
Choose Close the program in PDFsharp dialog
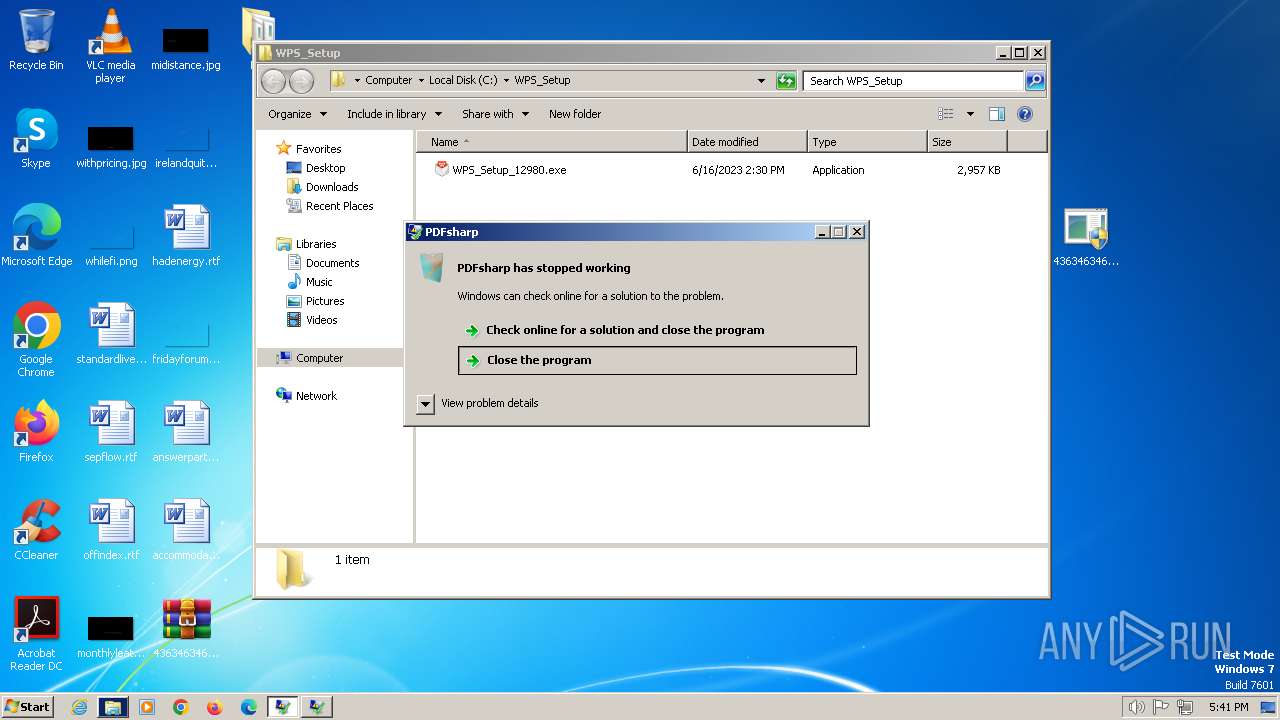coord(657,360)
